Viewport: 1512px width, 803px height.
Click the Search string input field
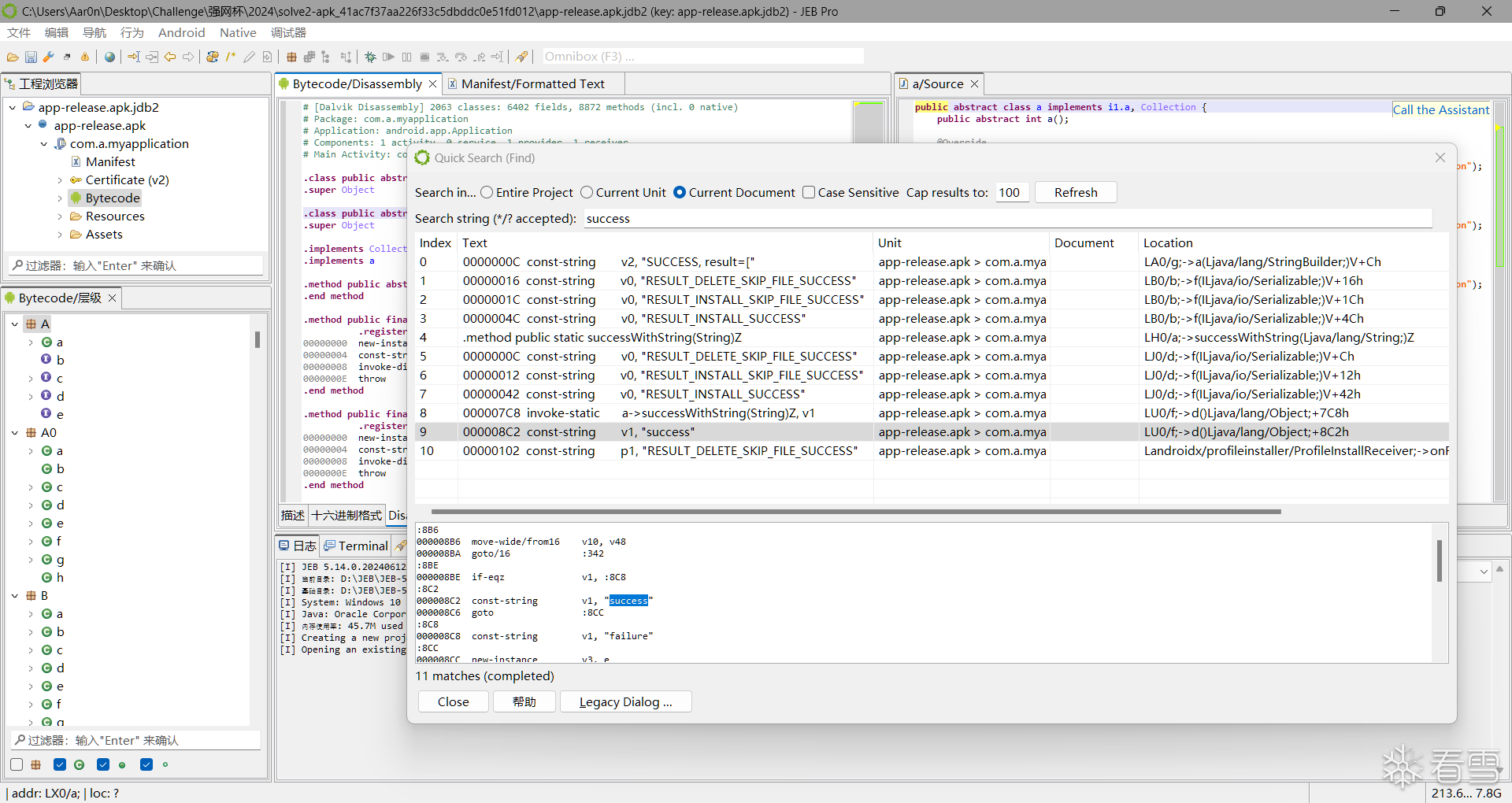pos(1006,219)
